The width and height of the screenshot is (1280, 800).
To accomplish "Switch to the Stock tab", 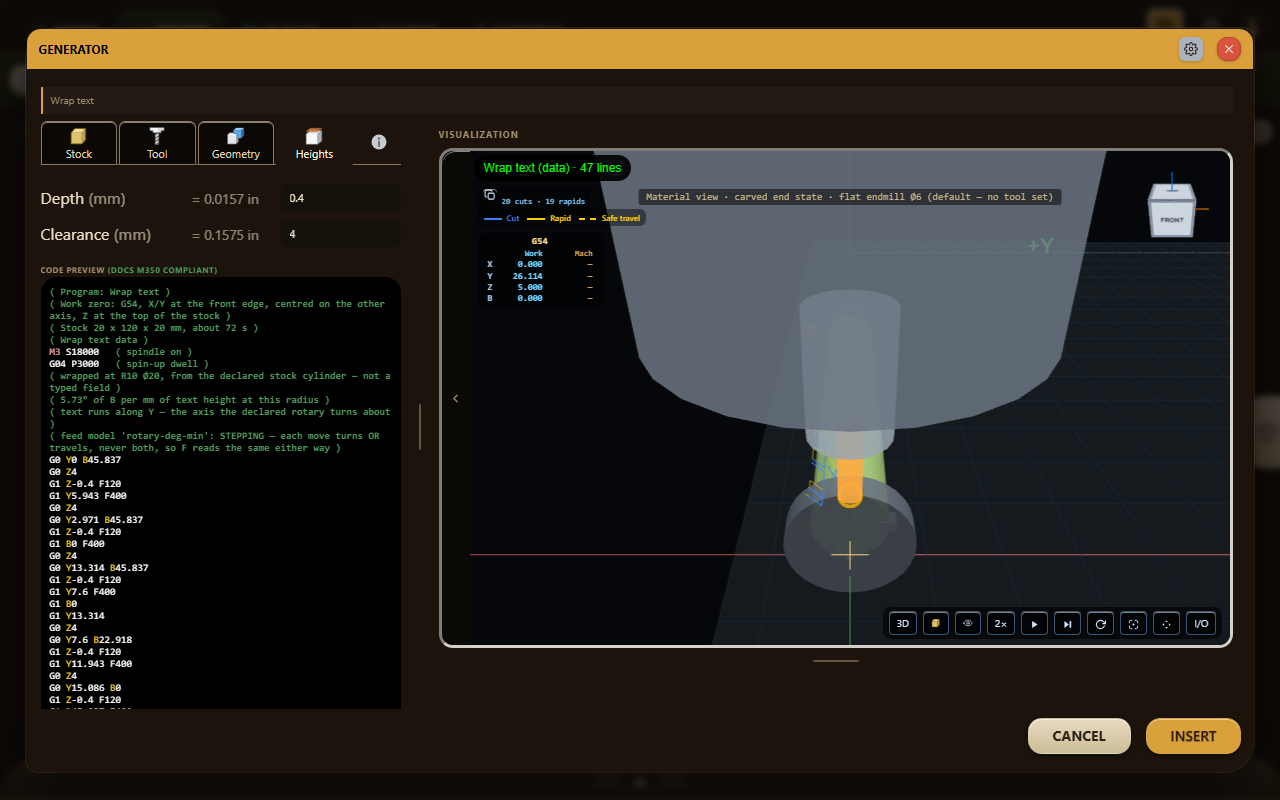I will [x=79, y=143].
